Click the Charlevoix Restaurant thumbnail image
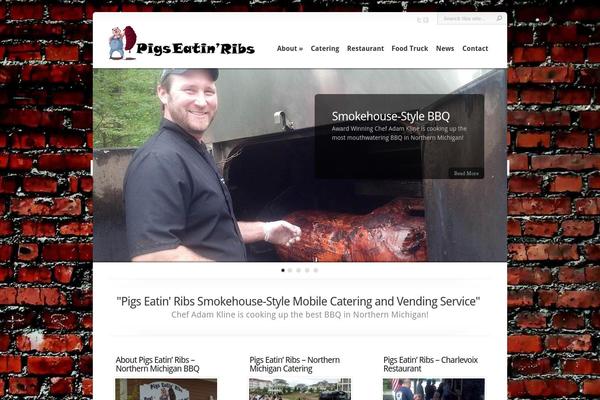Image resolution: width=600 pixels, height=400 pixels. tap(434, 389)
